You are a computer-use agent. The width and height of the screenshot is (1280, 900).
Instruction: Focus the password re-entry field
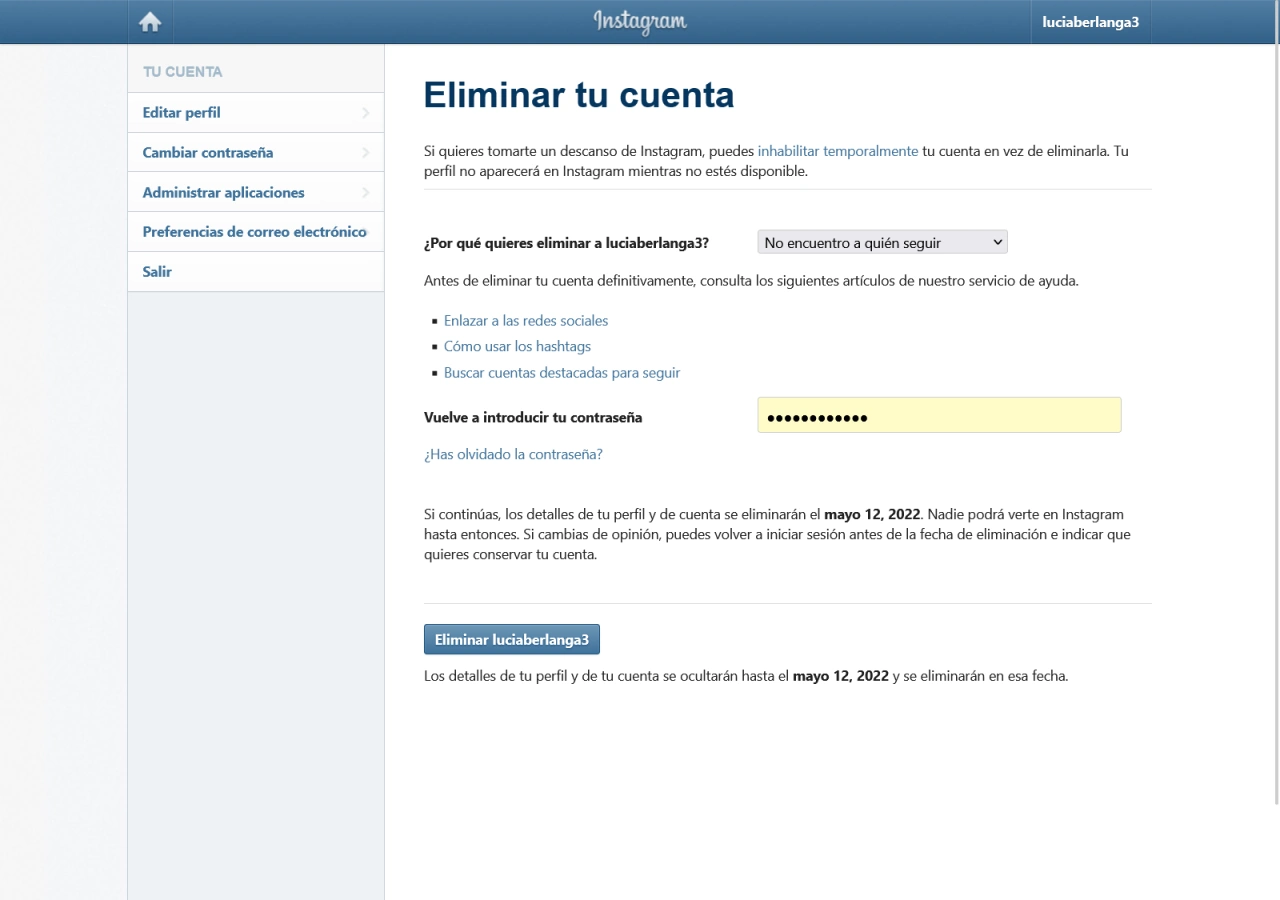939,415
